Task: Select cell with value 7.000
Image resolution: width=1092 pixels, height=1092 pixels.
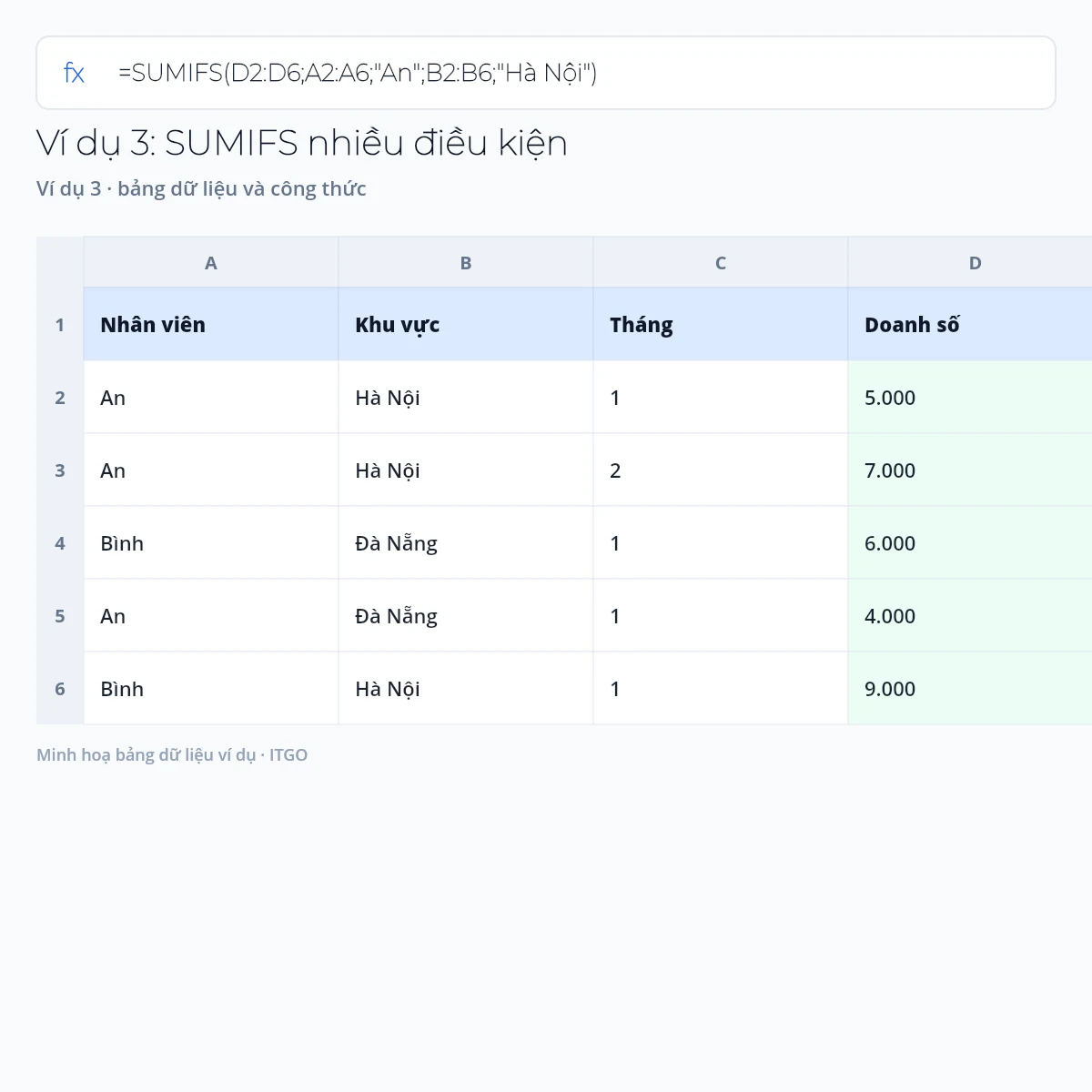Action: [970, 470]
